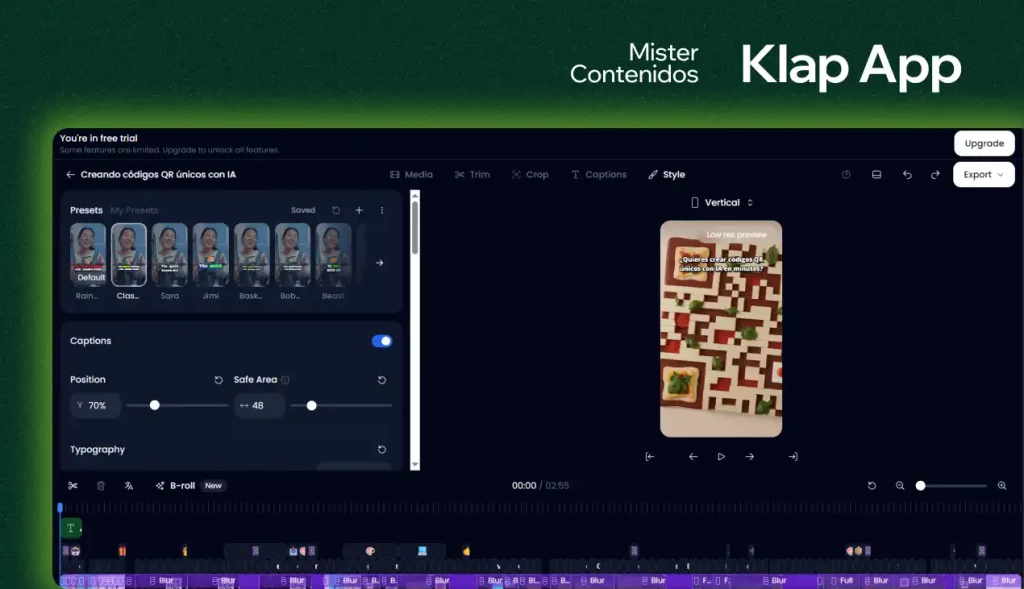Delete selection using the trash icon
This screenshot has height=589, width=1024.
coord(101,485)
